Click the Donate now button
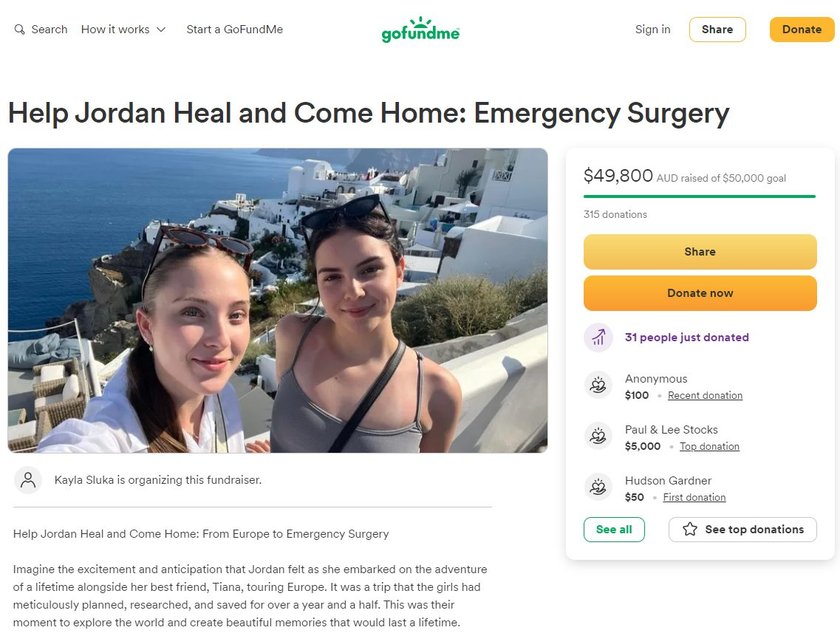This screenshot has width=840, height=633. point(700,293)
